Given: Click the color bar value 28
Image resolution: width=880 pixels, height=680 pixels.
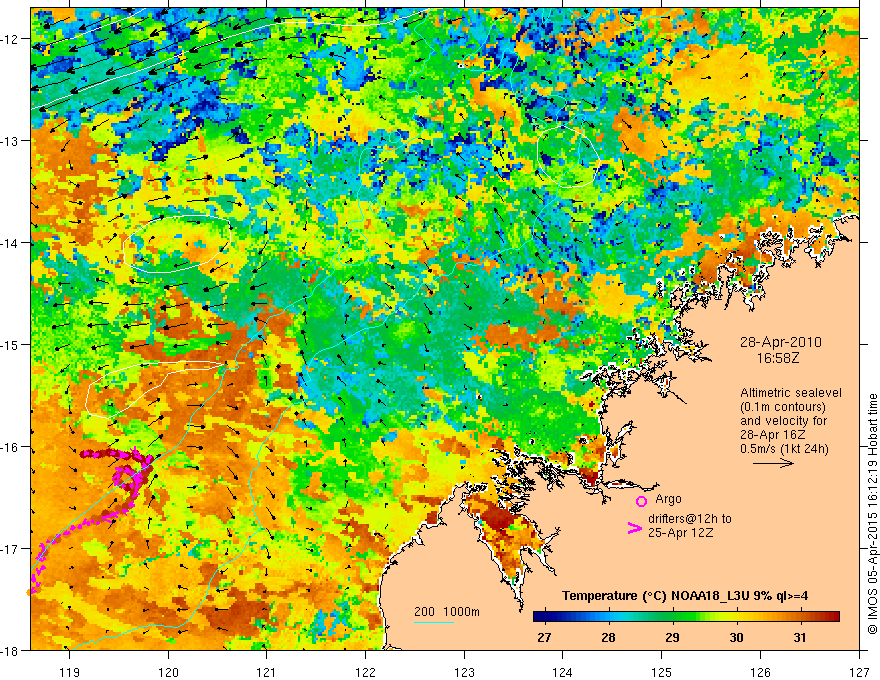Looking at the screenshot, I should pyautogui.click(x=608, y=637).
